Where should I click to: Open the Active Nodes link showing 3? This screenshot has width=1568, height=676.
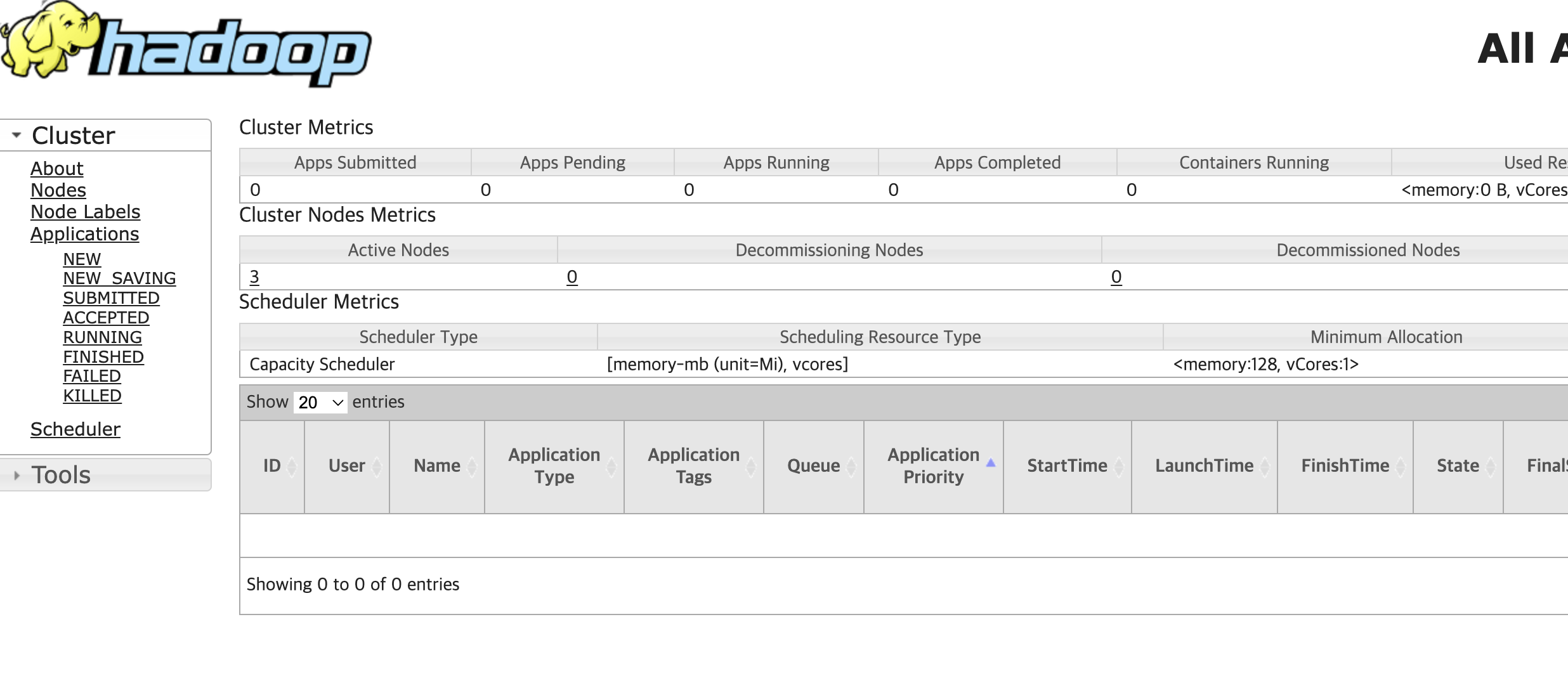(x=253, y=277)
